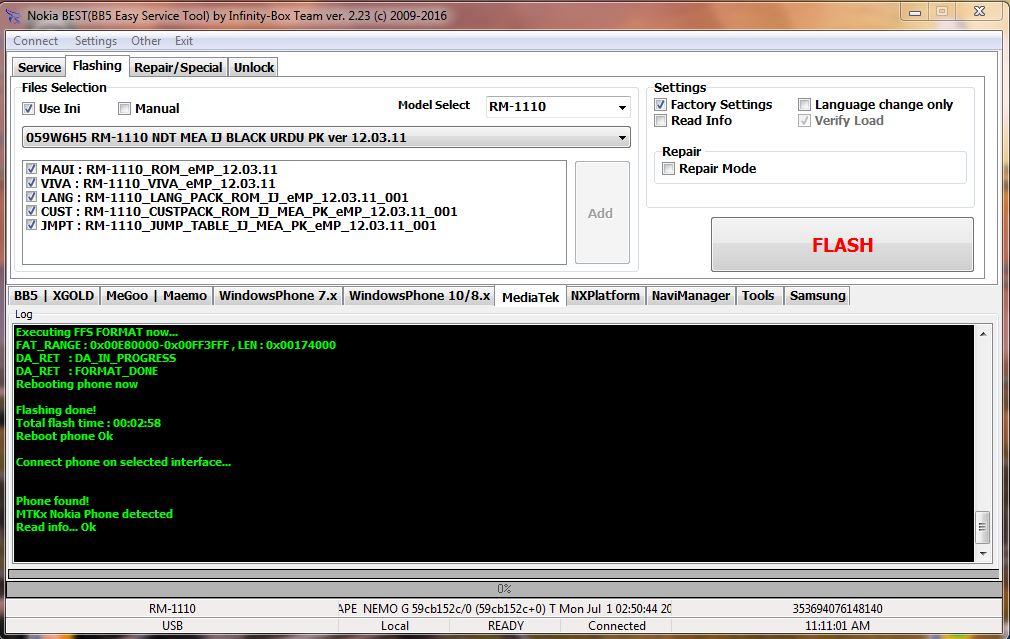
Task: Click the 'MTKx Nokia Phone detected' log line
Action: (x=94, y=514)
